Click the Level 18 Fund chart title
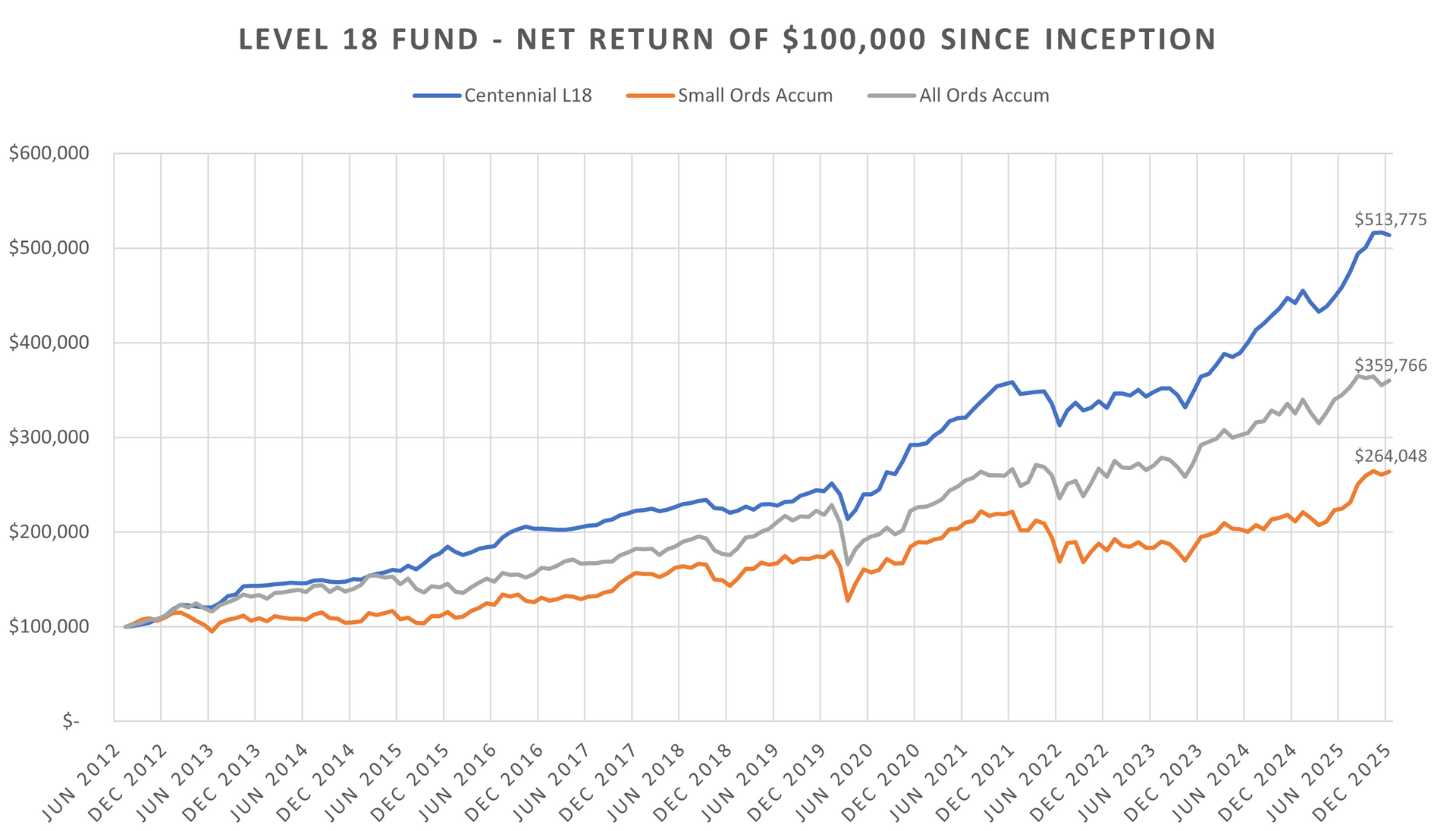1456x831 pixels. coord(727,39)
